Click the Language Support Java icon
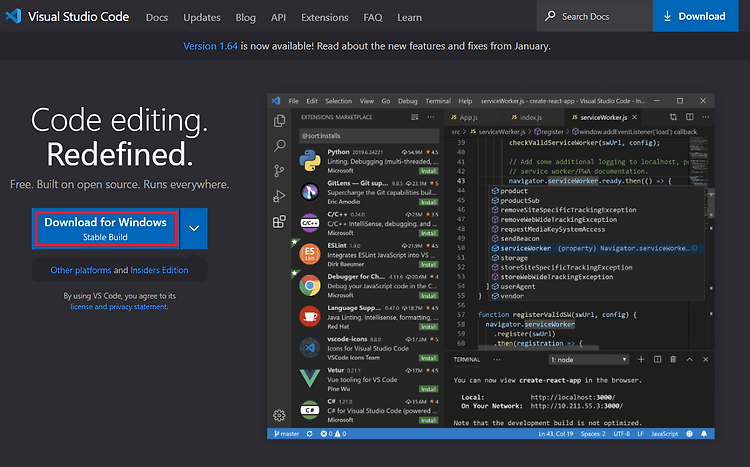Viewport: 750px width, 467px height. 310,316
